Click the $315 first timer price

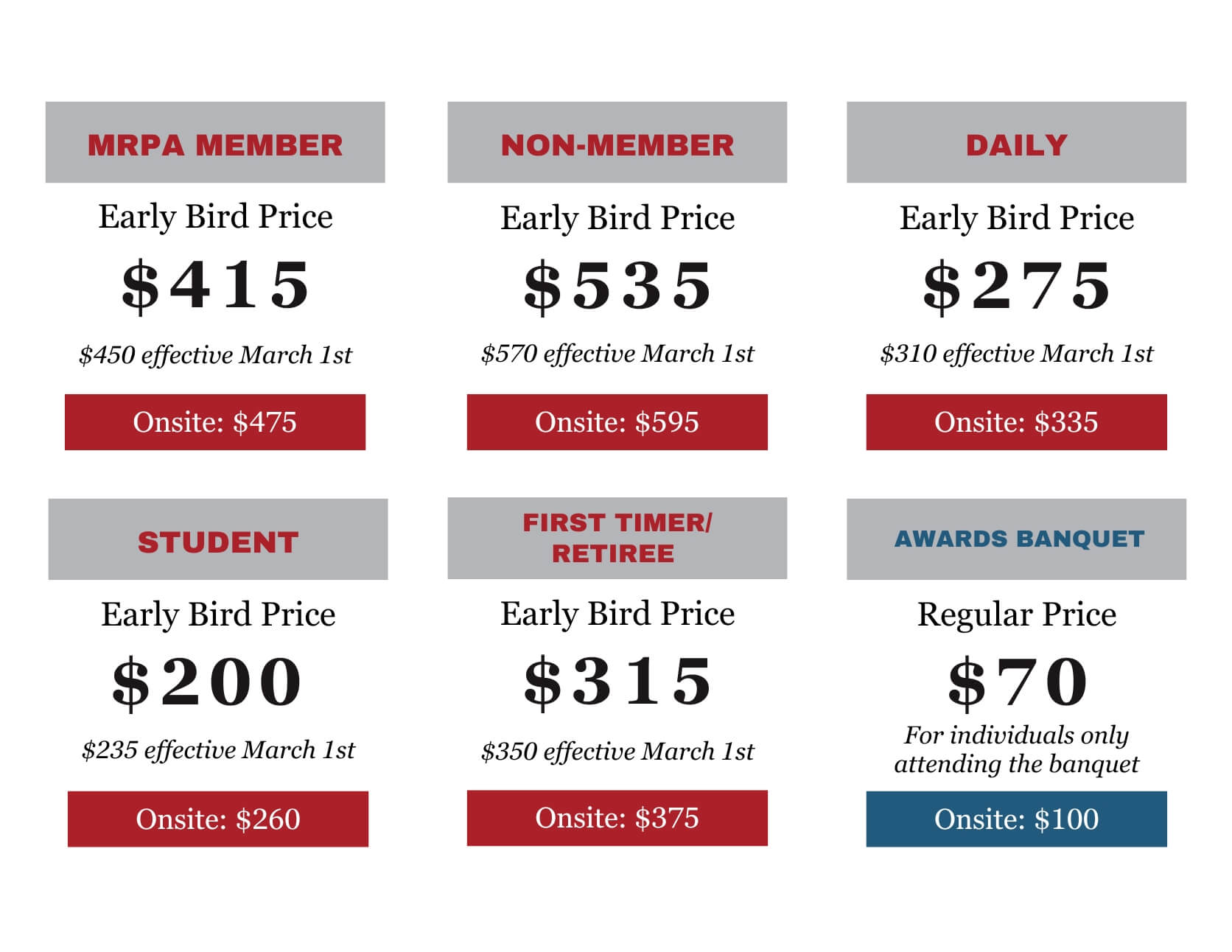[x=617, y=682]
